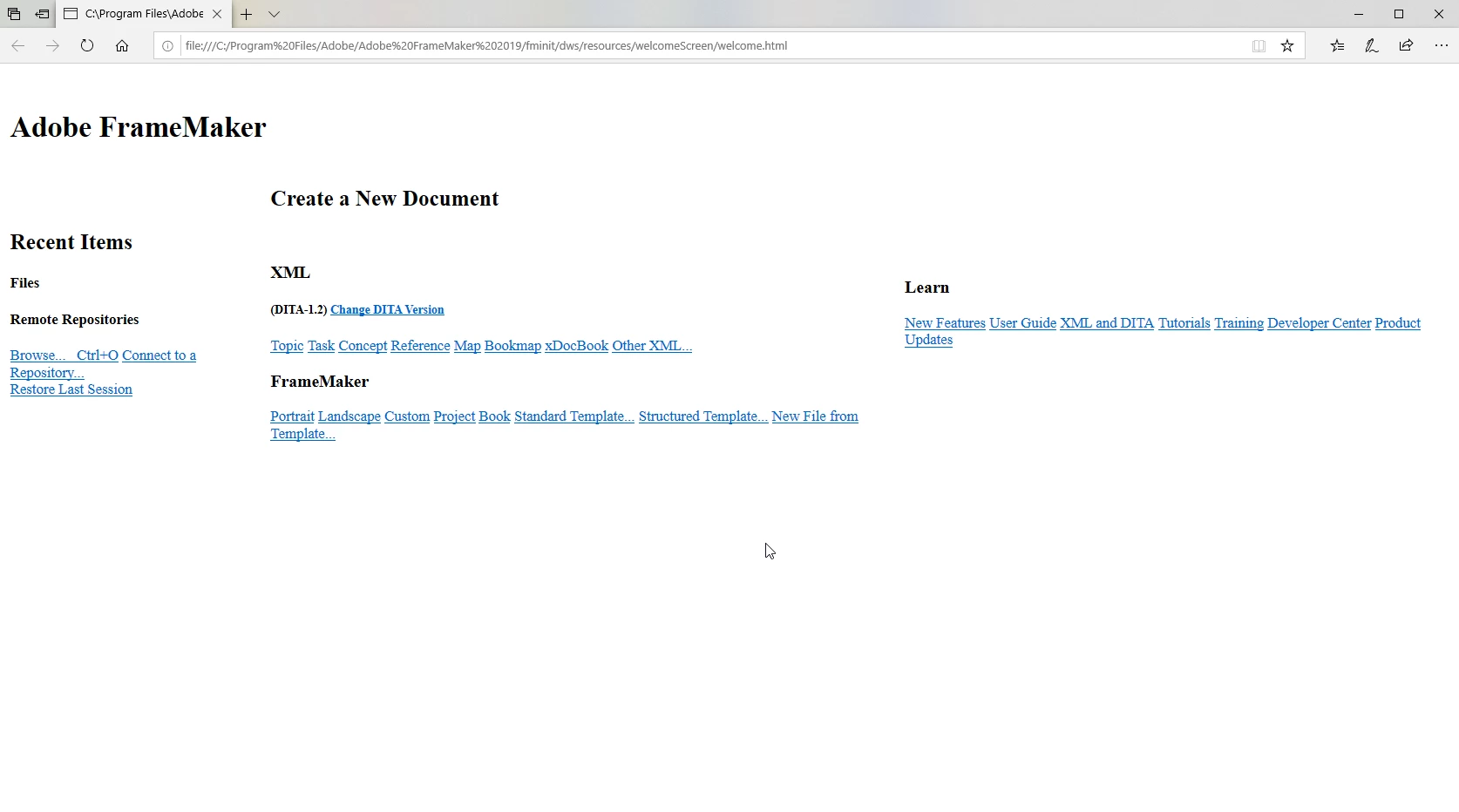Screen dimensions: 1459x812
Task: Click the XML and DITA link
Action: coord(1107,323)
